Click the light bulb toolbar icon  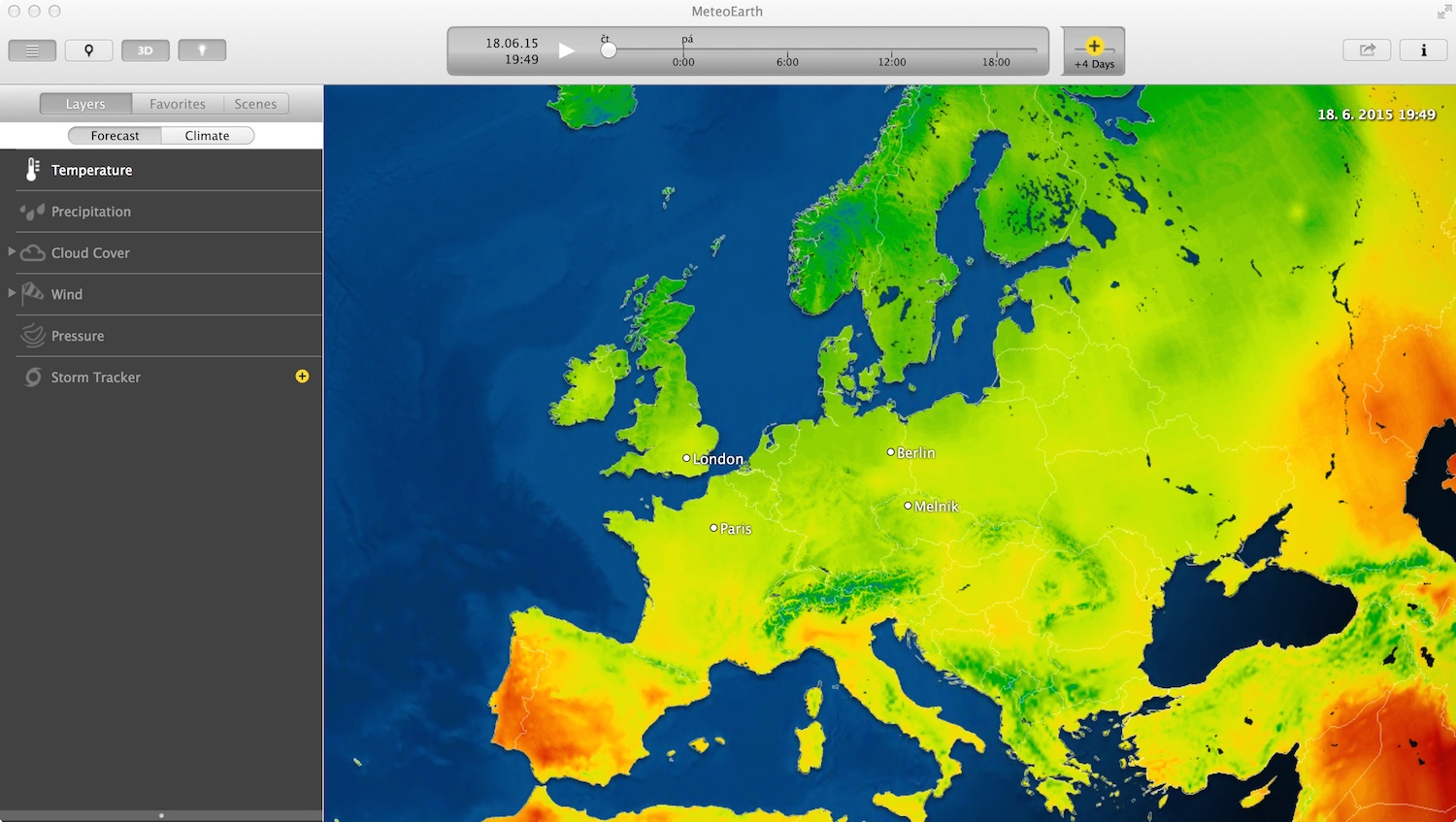[x=202, y=50]
